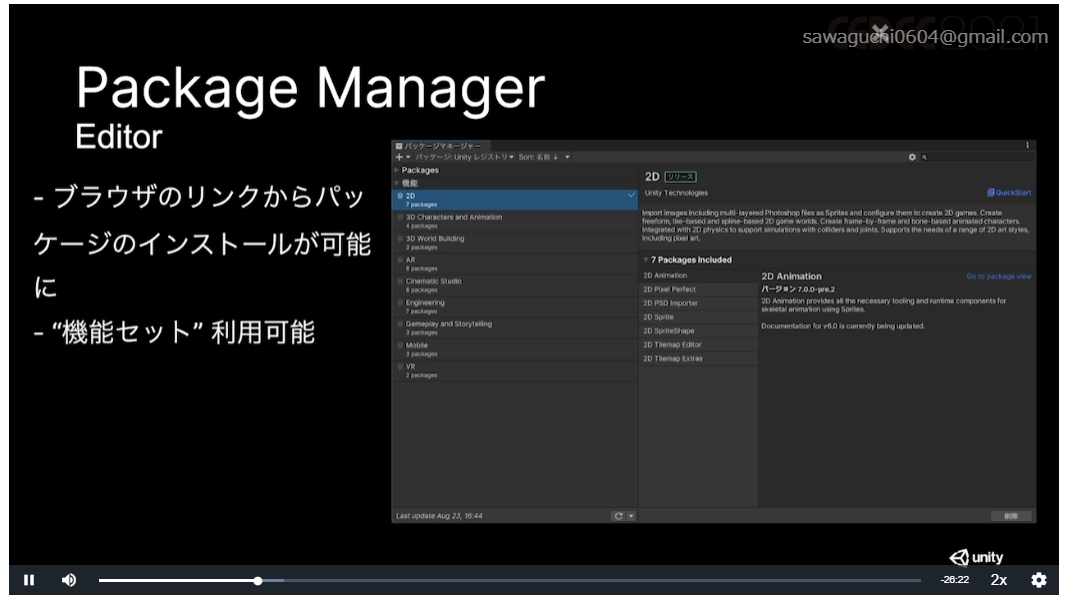Click the package search field
Image resolution: width=1067 pixels, height=600 pixels.
976,157
